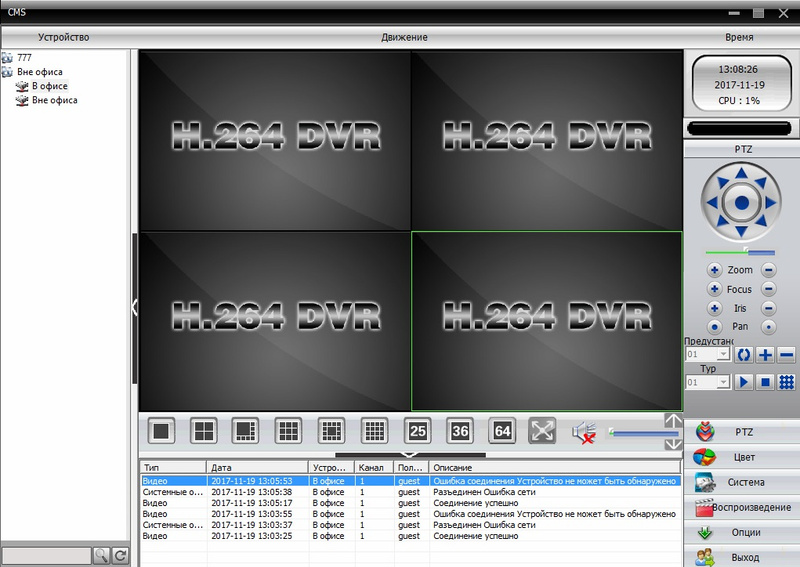Refresh the device list
Image resolution: width=800 pixels, height=567 pixels.
pyautogui.click(x=120, y=555)
